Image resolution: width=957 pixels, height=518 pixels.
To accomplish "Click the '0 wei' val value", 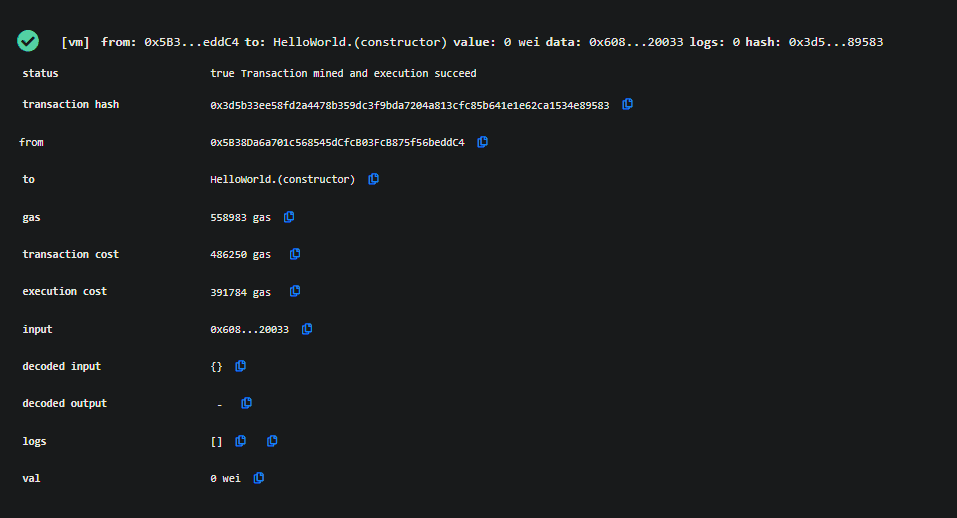I will (225, 478).
